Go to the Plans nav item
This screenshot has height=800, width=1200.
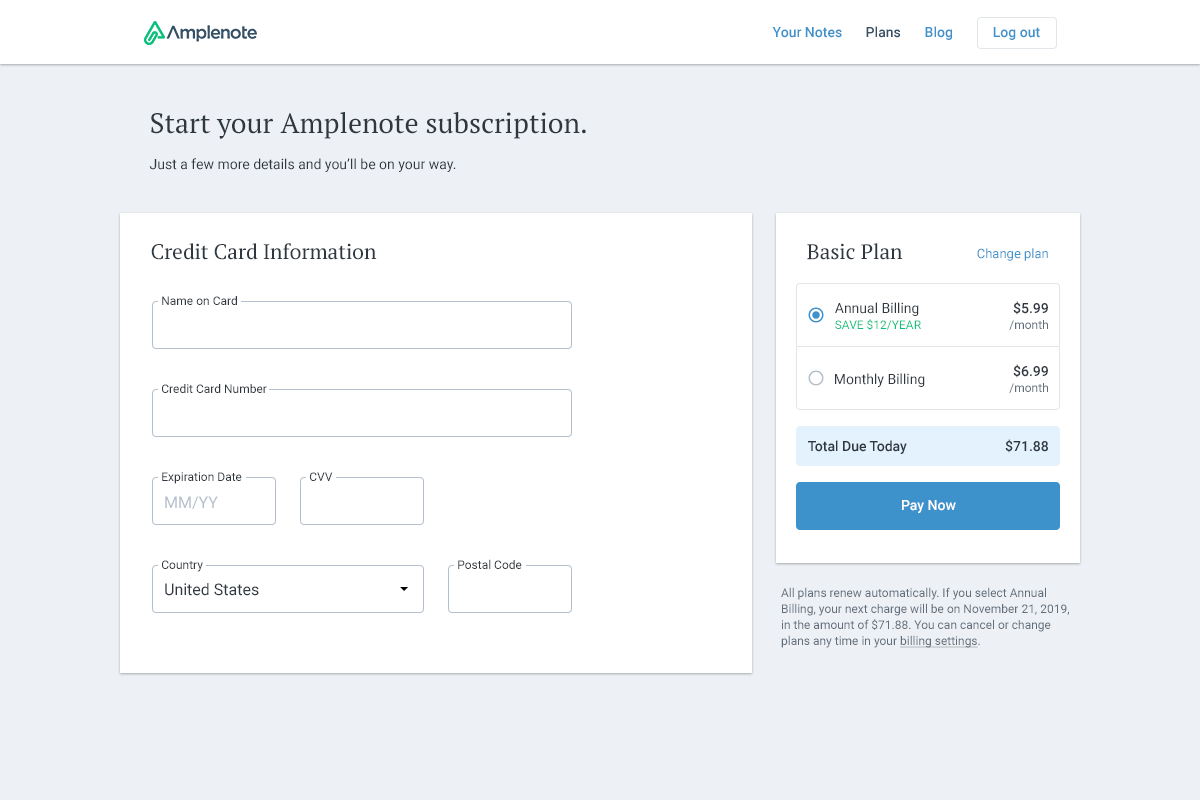(x=883, y=32)
